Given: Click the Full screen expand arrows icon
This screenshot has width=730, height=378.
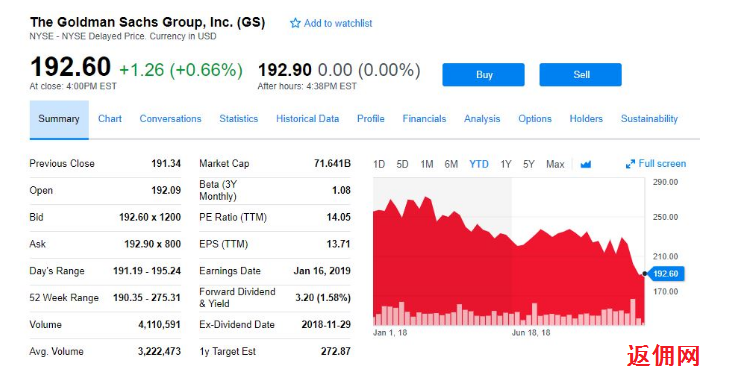Looking at the screenshot, I should click(630, 164).
